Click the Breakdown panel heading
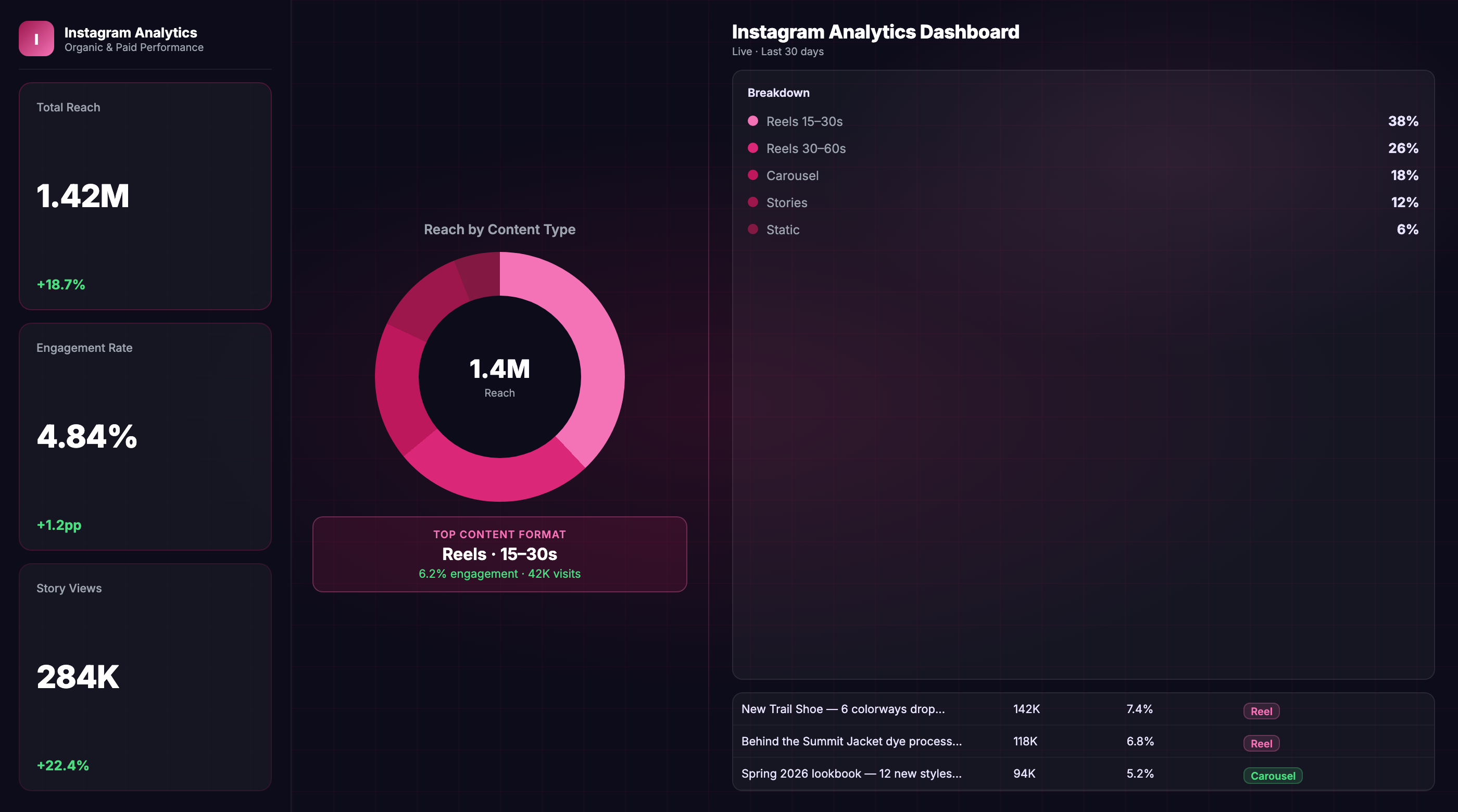Screen dimensions: 1458x812 tap(778, 93)
